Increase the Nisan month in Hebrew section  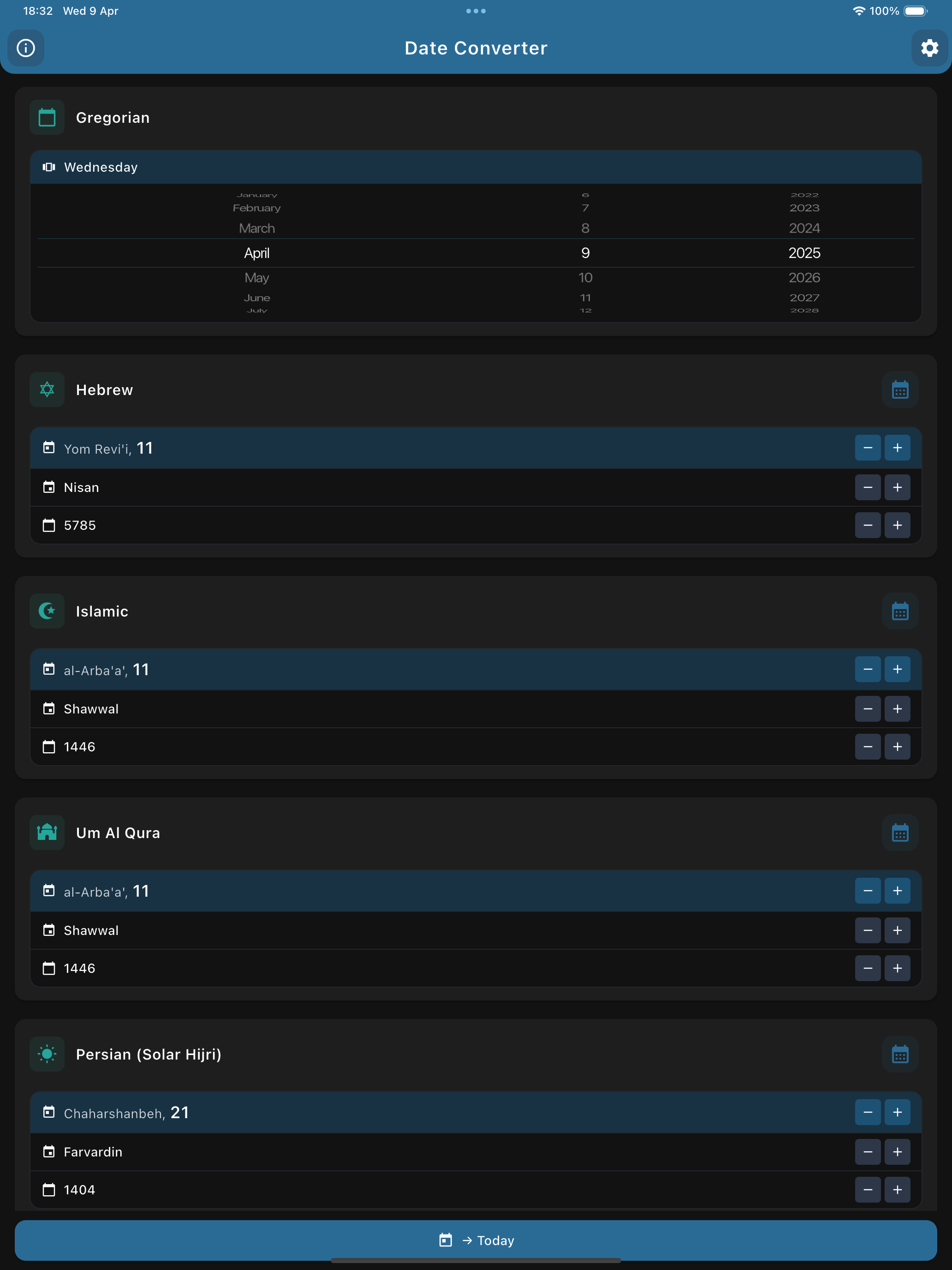(x=898, y=487)
